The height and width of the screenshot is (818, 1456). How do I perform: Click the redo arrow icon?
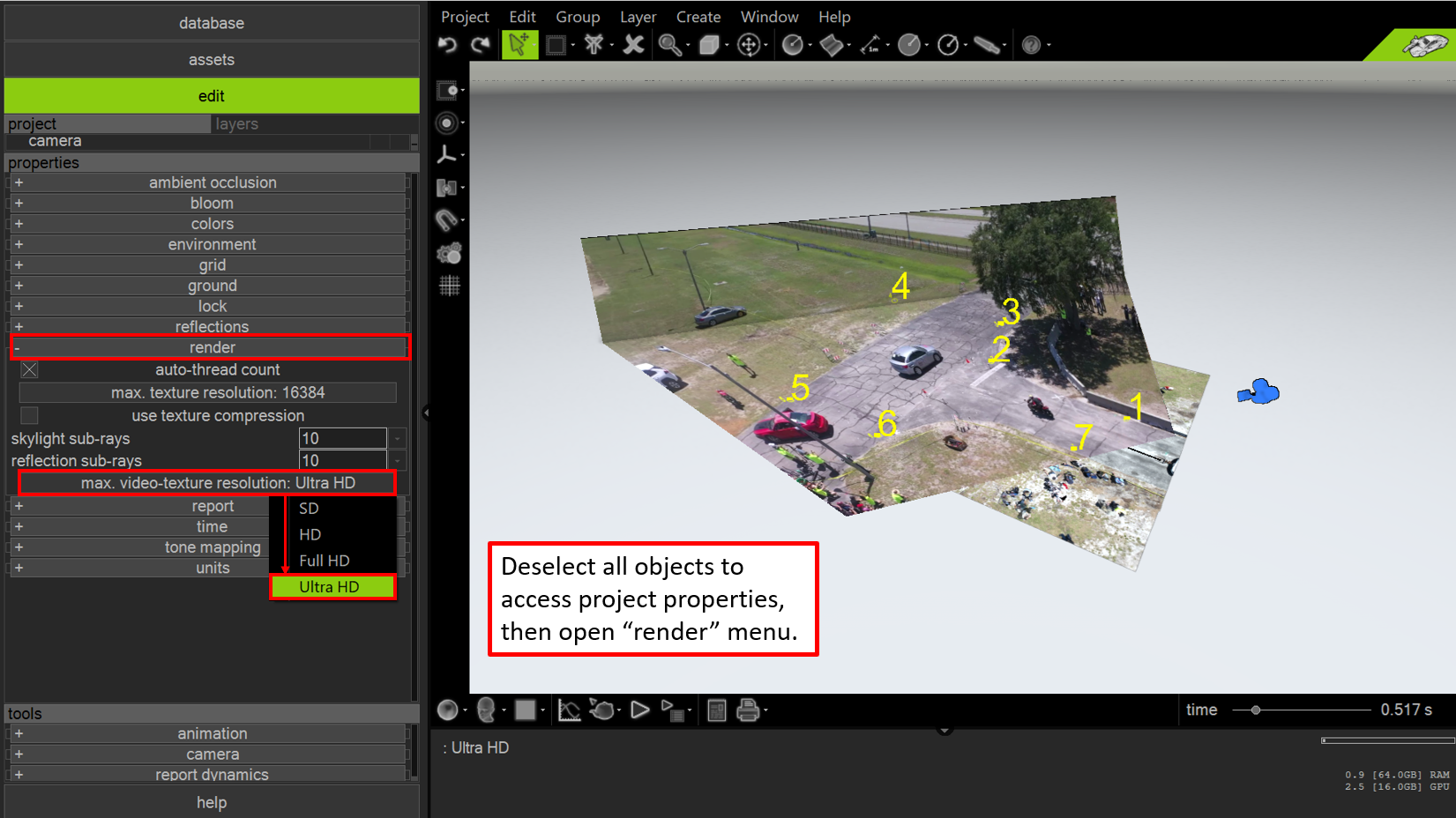tap(481, 44)
